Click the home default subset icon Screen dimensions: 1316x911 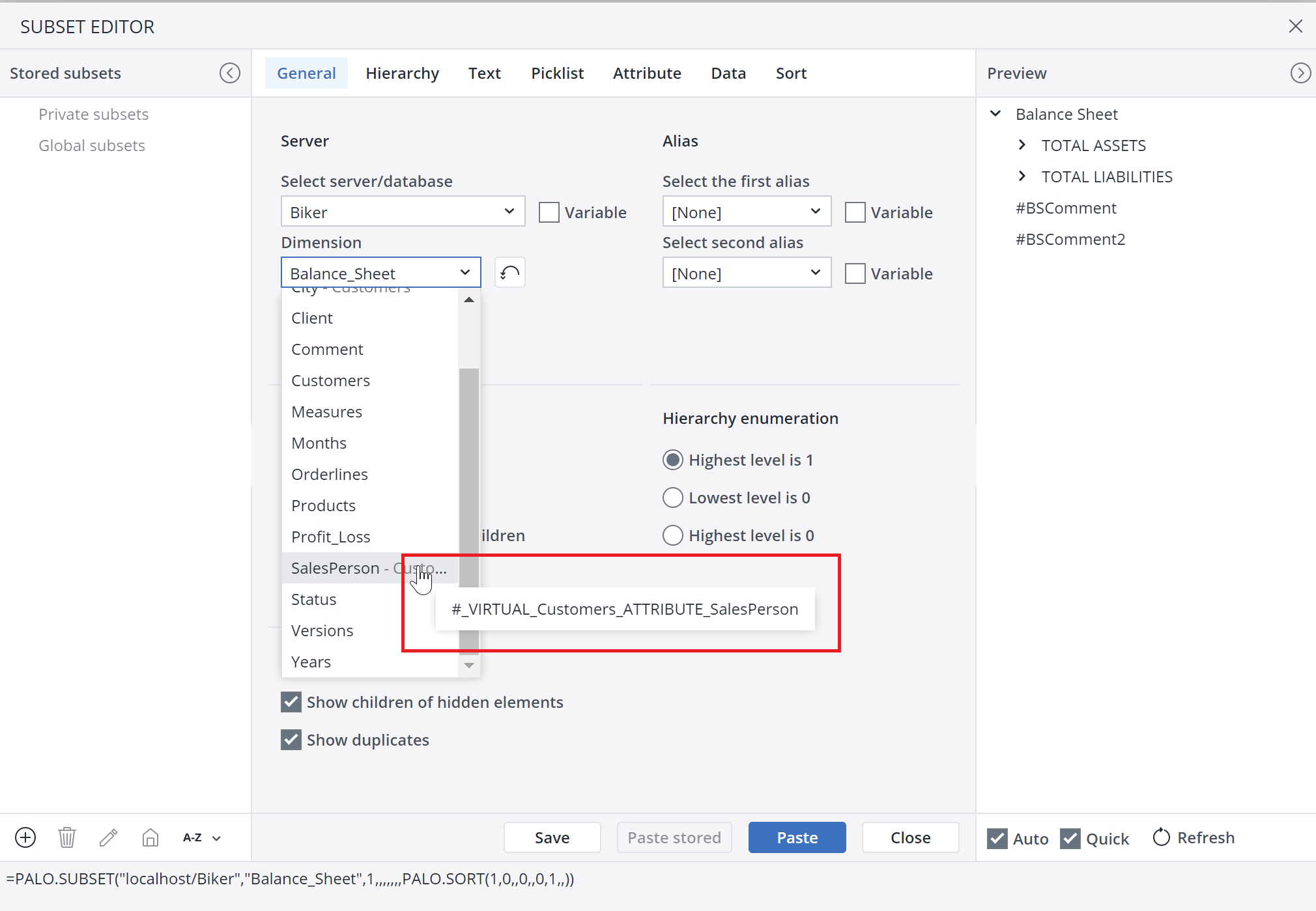pos(150,837)
